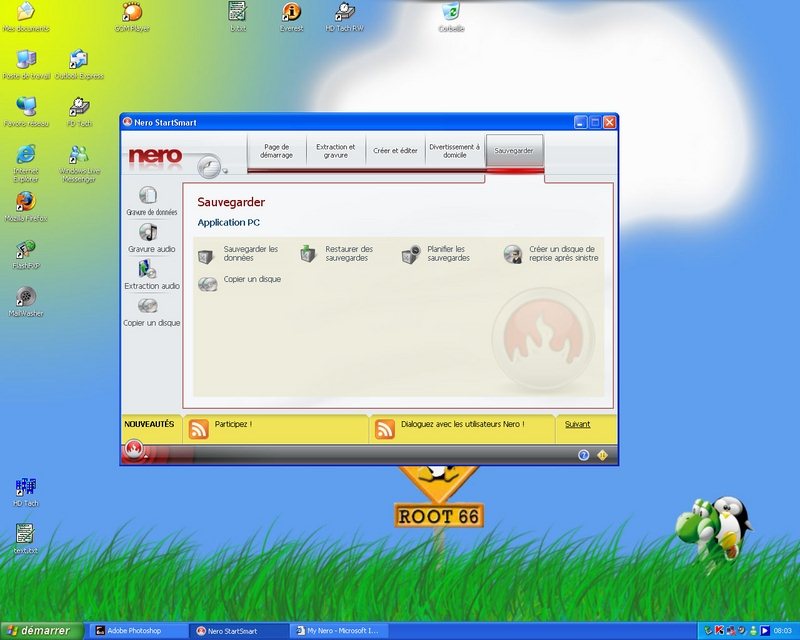The width and height of the screenshot is (800, 640).
Task: Select the MailWasher desktop icon
Action: click(26, 302)
